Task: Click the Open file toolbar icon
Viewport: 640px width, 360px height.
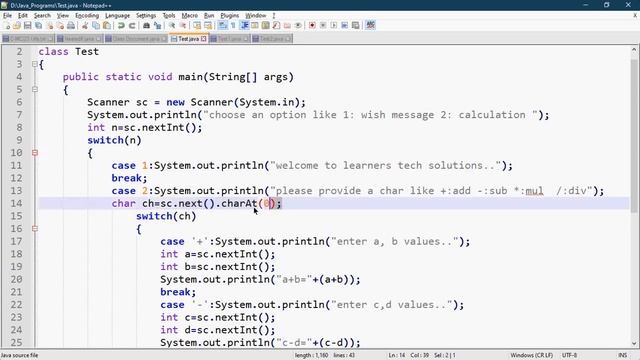Action: click(17, 25)
